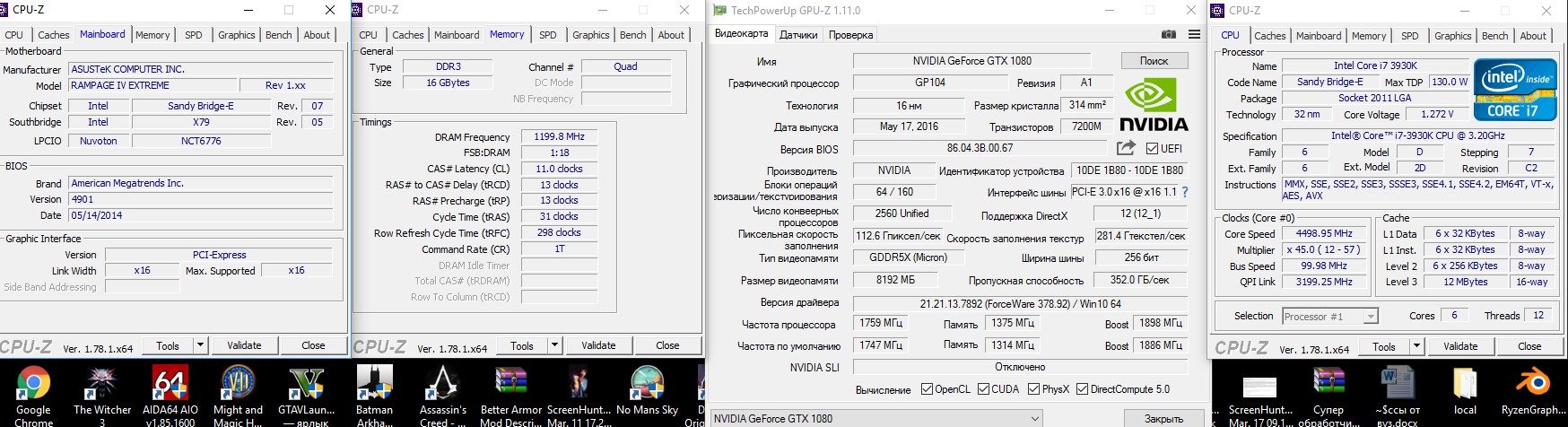Expand Tools arrow in CPU-Z Mainboard window
This screenshot has height=427, width=1568.
[200, 345]
